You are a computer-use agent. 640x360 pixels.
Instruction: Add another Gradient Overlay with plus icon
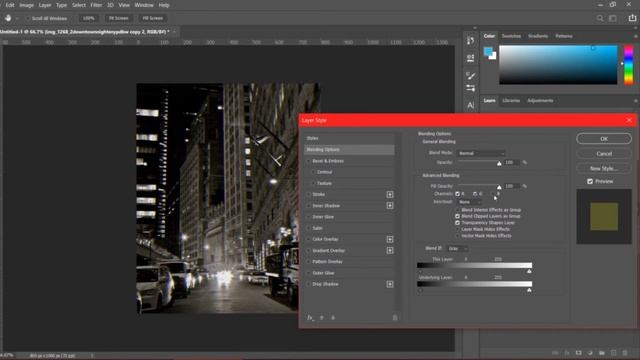[390, 250]
